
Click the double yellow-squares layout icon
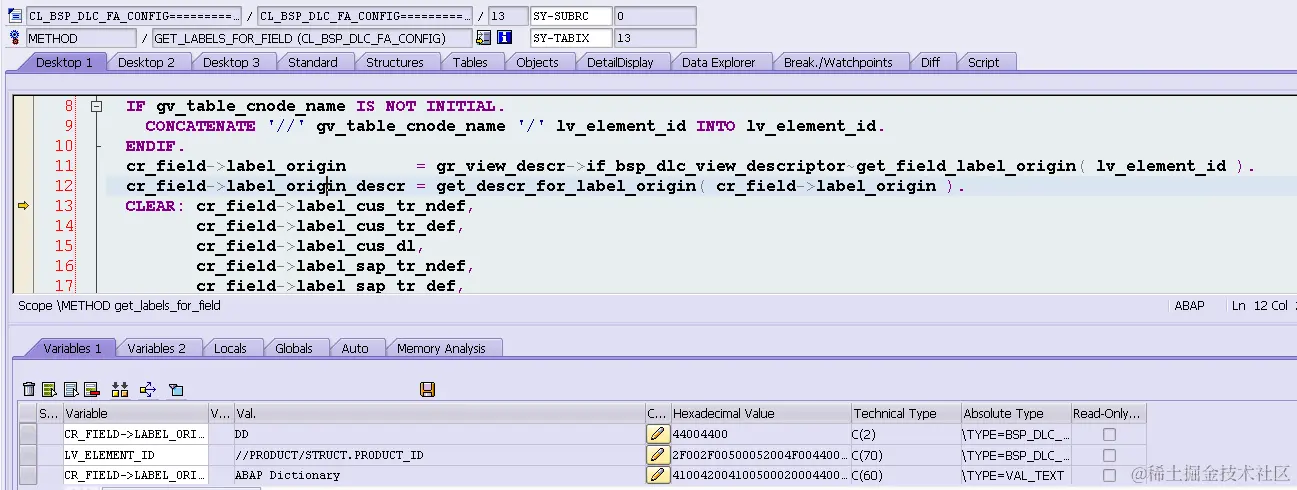[x=120, y=389]
